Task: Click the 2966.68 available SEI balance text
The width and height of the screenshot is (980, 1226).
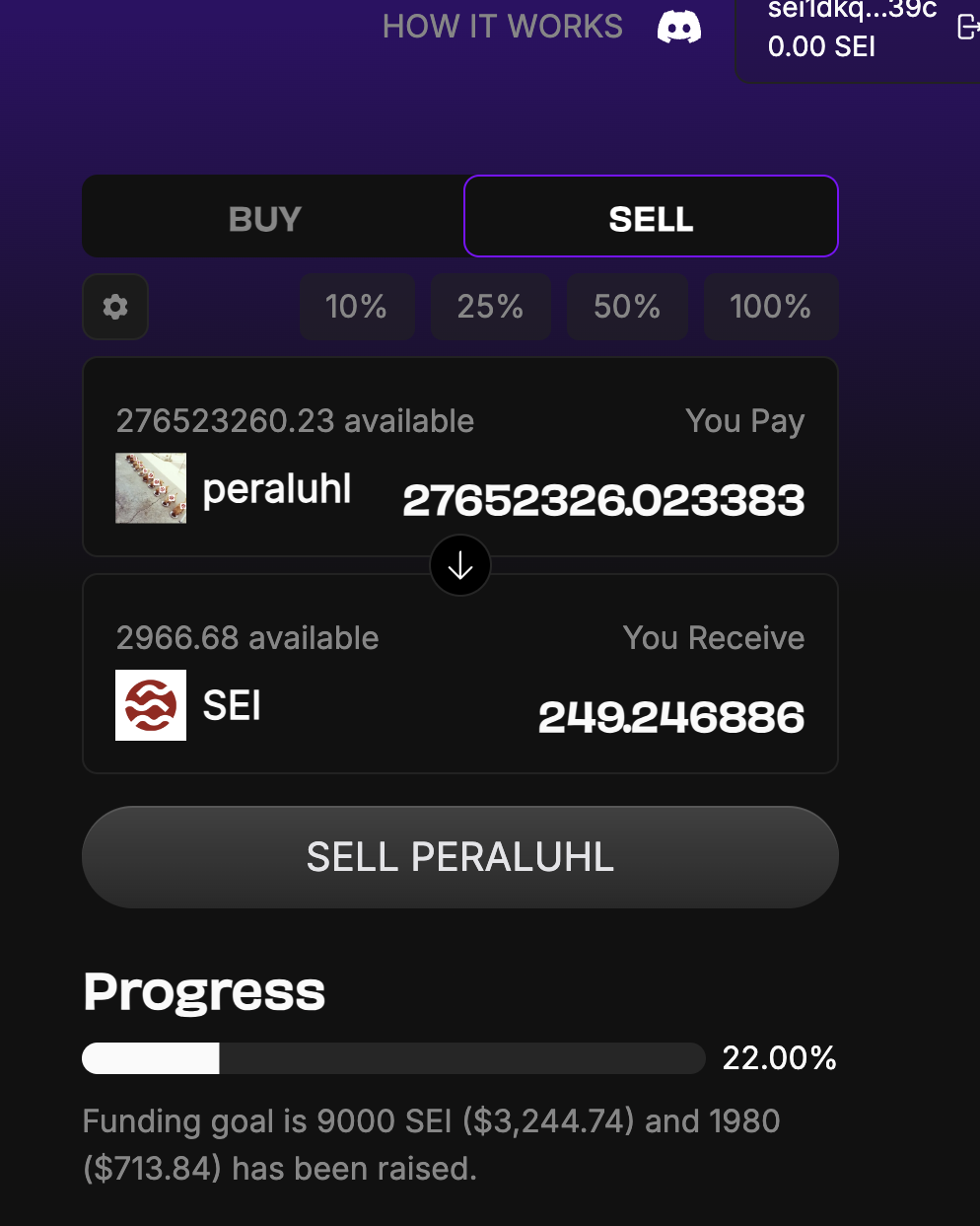Action: pos(247,638)
